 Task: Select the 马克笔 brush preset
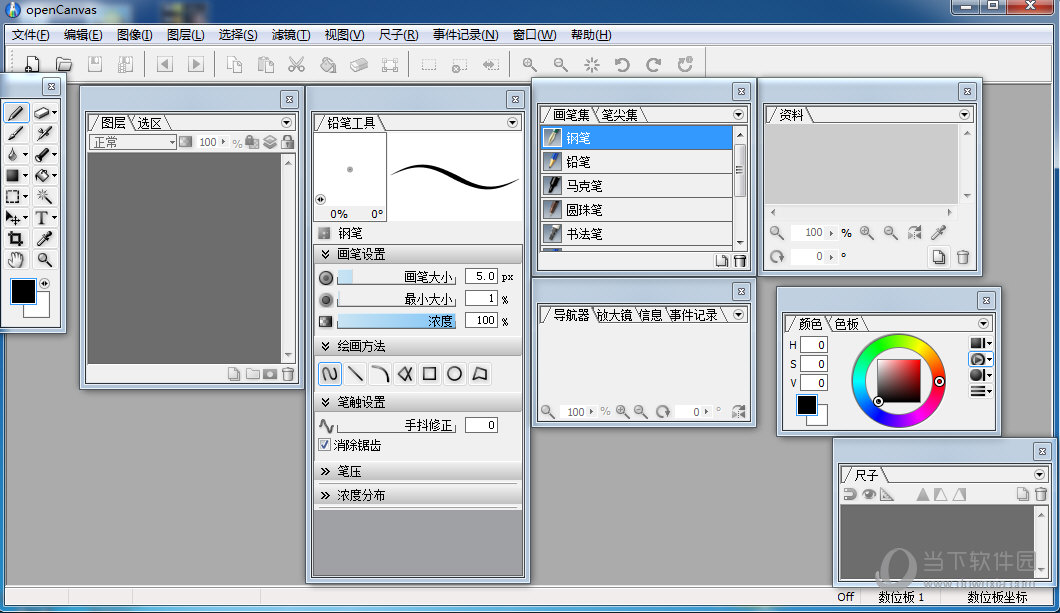click(636, 186)
